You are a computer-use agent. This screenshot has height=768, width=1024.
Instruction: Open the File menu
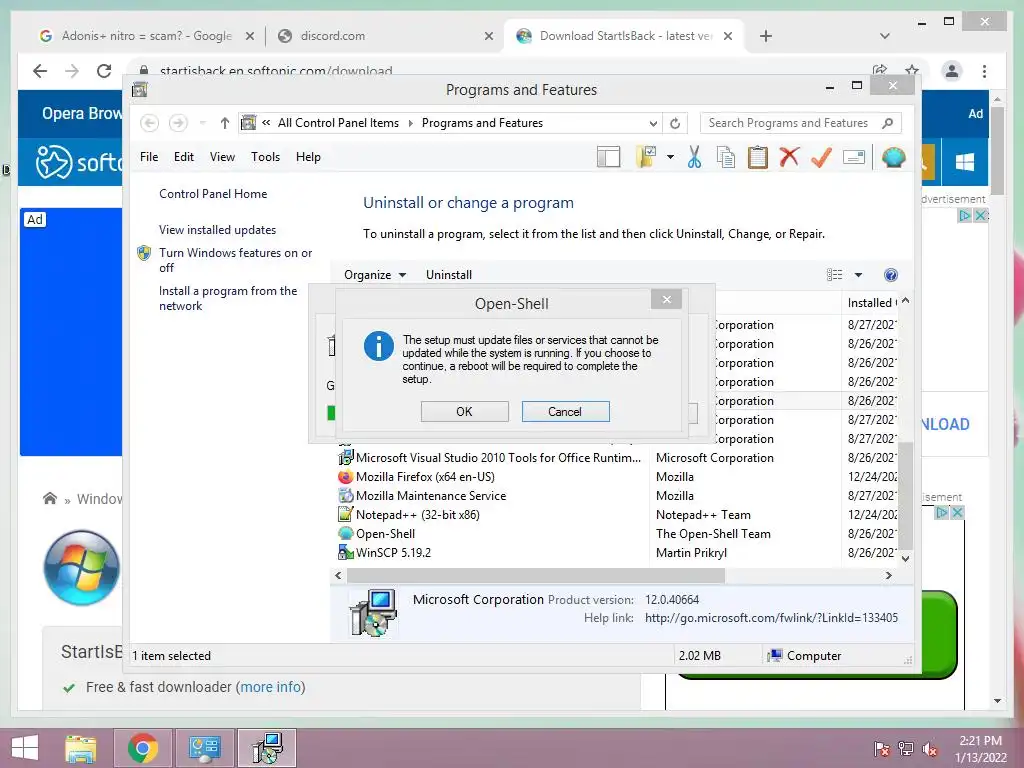[149, 157]
